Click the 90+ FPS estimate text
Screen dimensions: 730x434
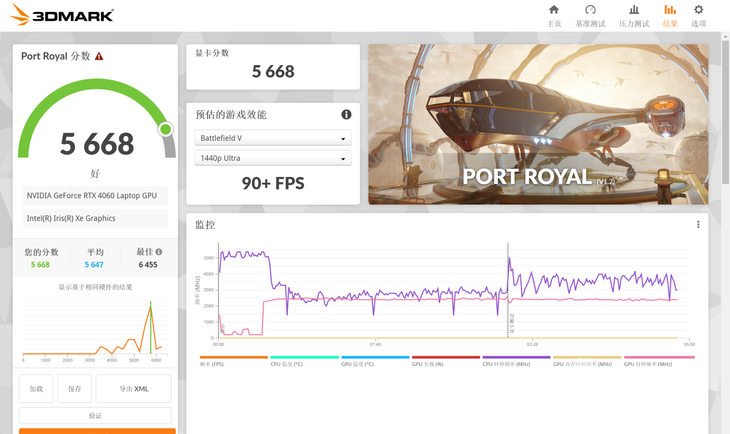[273, 183]
